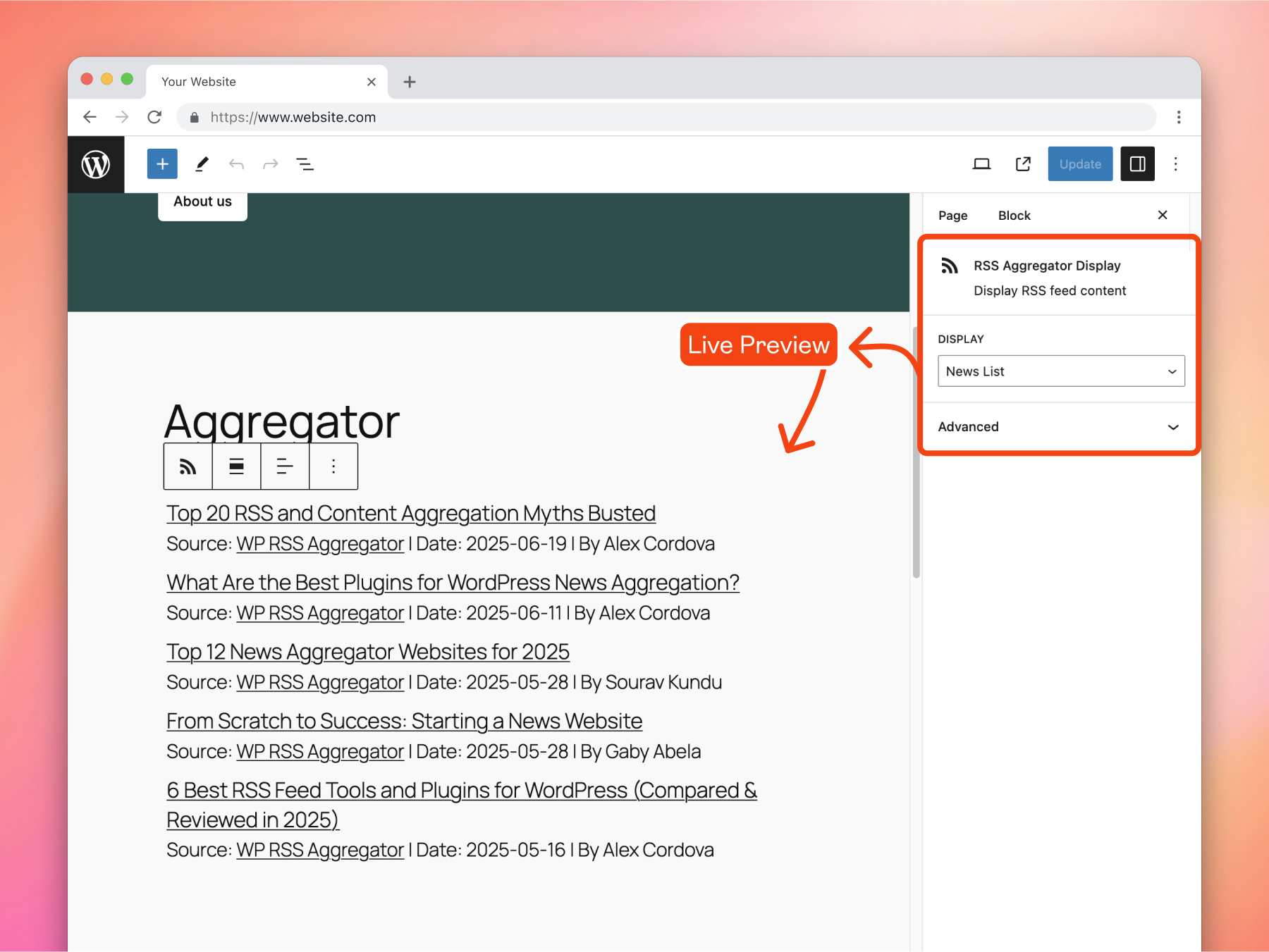Image resolution: width=1269 pixels, height=952 pixels.
Task: Reload the browser page
Action: [154, 117]
